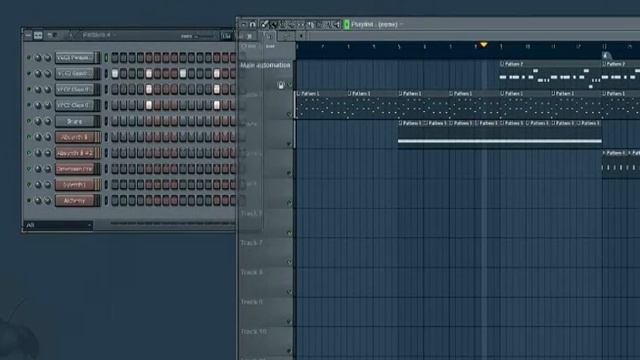Mute the Snare channel LED
The width and height of the screenshot is (640, 360).
point(29,121)
